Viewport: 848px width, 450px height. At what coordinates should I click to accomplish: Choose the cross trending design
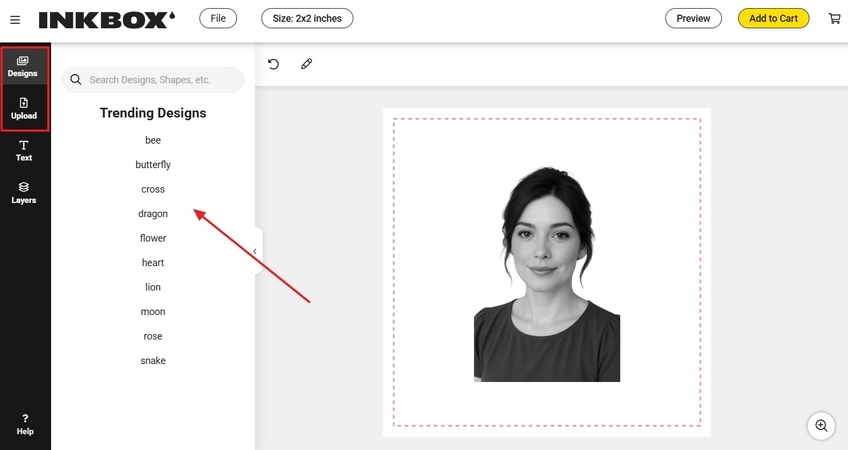(153, 189)
